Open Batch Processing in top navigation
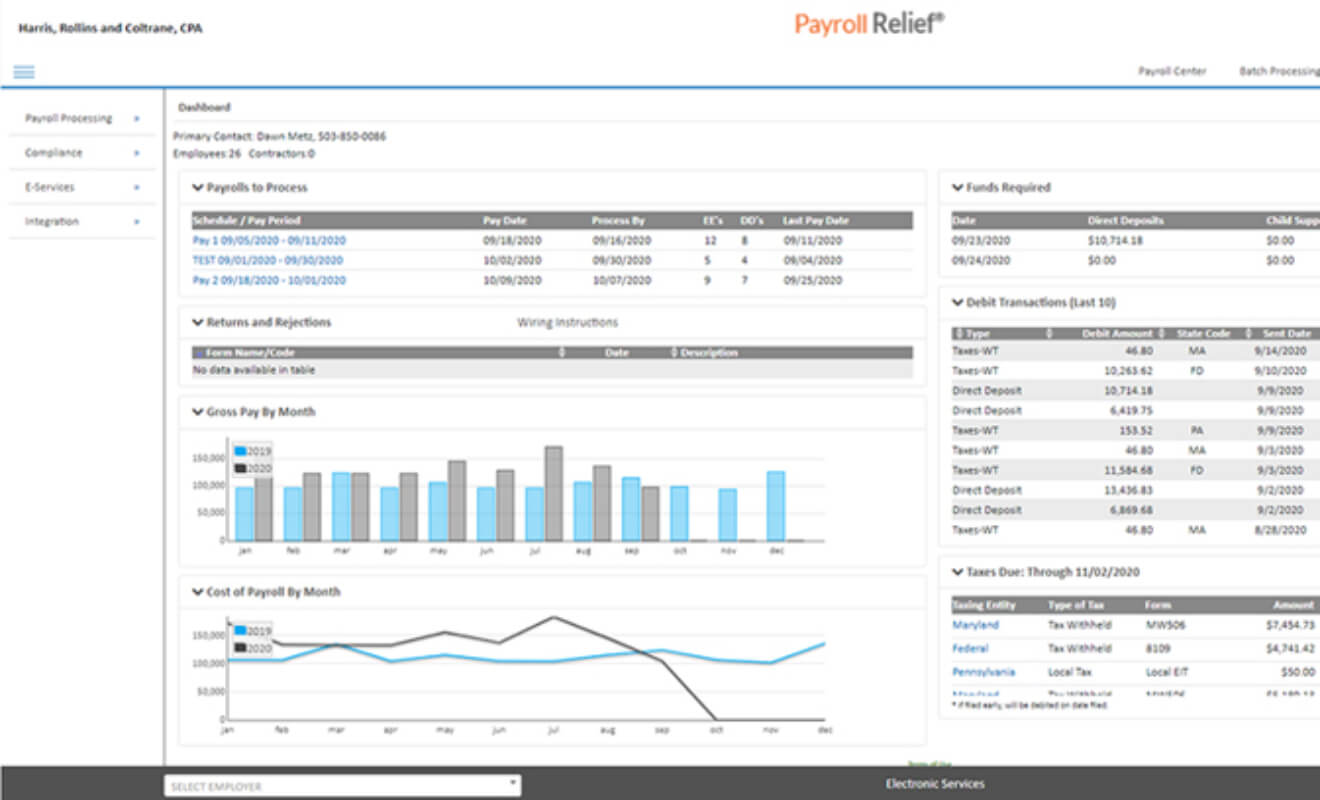The height and width of the screenshot is (800, 1320). (x=1279, y=71)
